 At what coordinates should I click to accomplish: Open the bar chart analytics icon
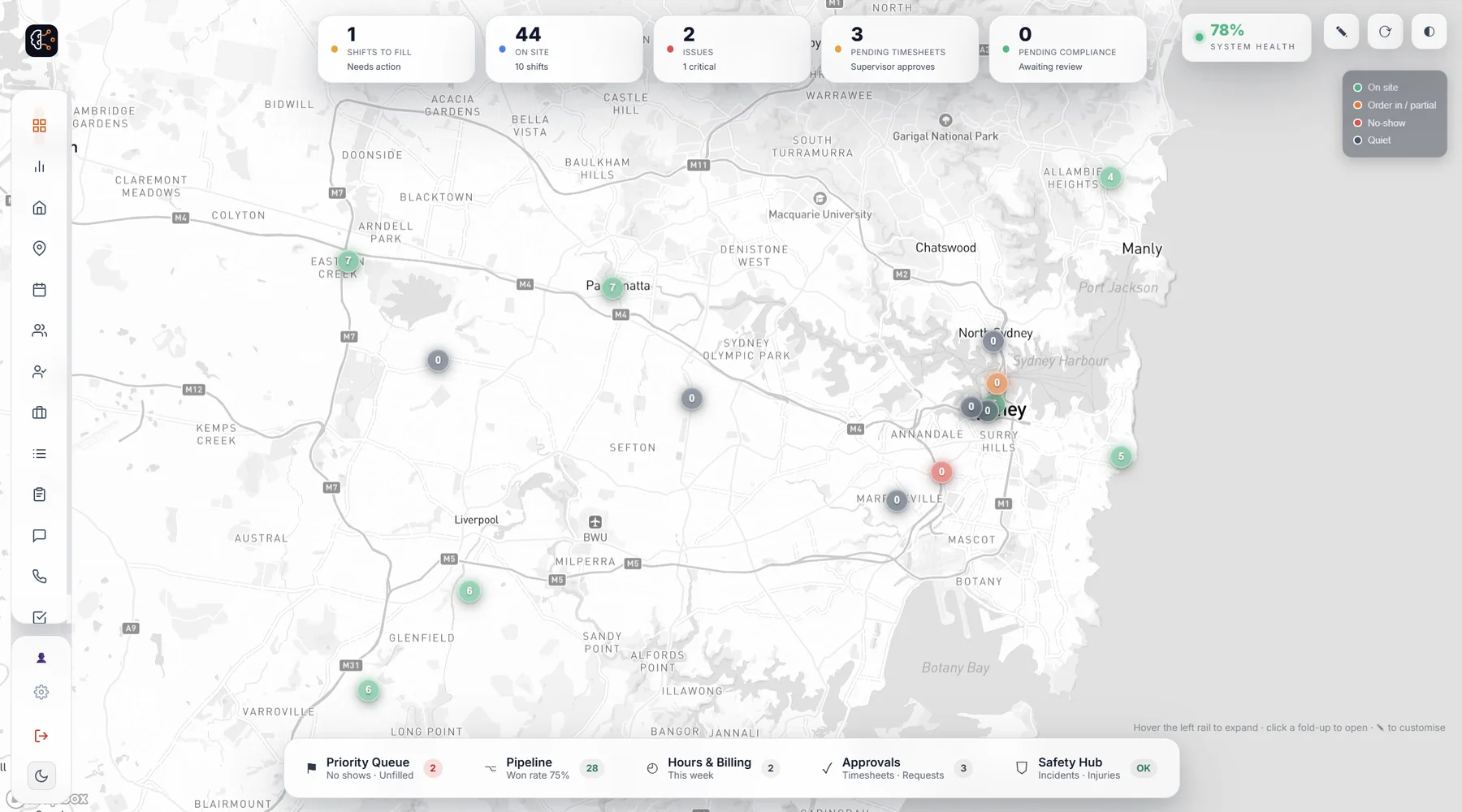pyautogui.click(x=39, y=166)
